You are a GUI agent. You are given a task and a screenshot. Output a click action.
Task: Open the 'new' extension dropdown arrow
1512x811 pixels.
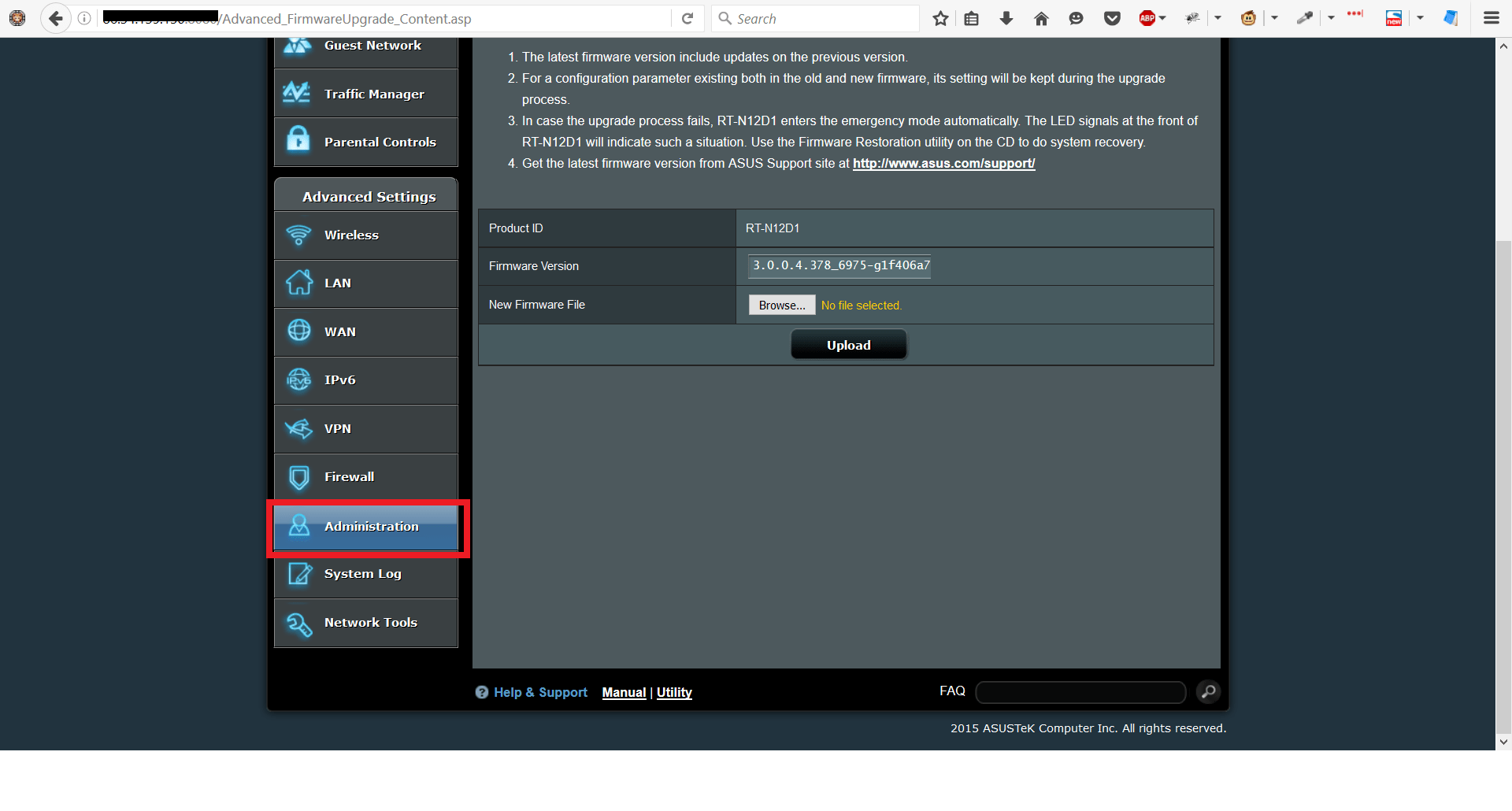1420,18
